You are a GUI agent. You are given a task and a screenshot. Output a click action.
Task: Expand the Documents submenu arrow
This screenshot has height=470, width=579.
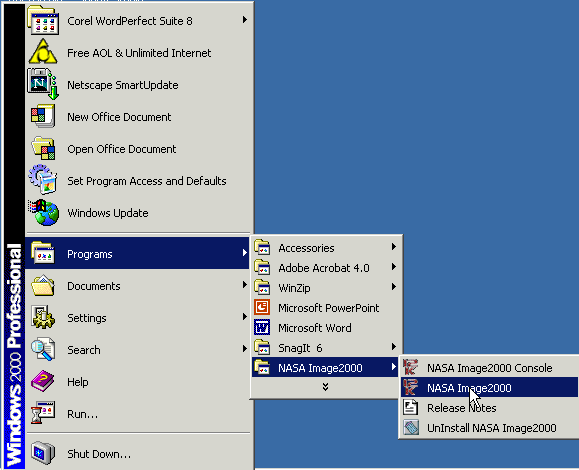(x=244, y=284)
